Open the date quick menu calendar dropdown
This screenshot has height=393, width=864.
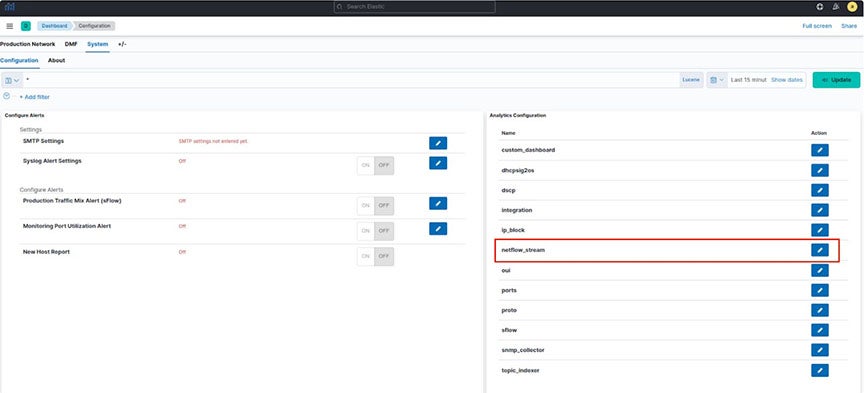(717, 80)
